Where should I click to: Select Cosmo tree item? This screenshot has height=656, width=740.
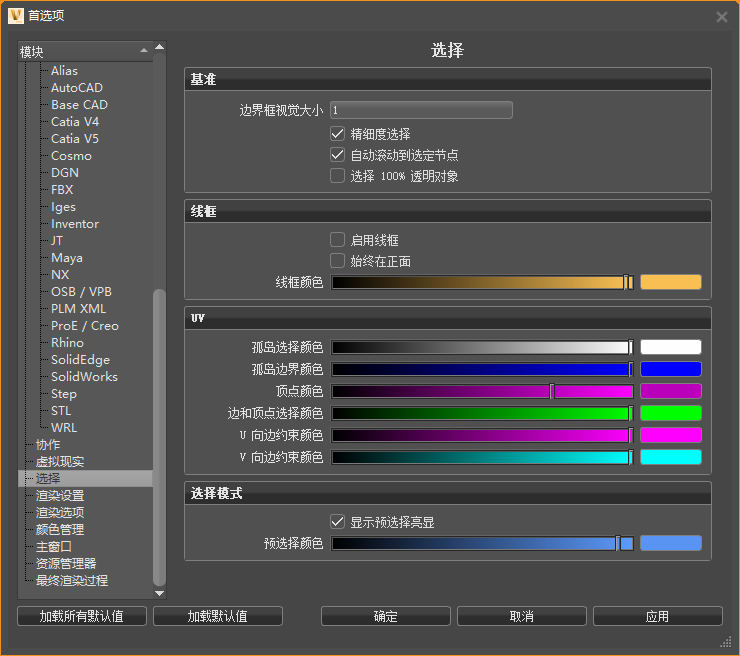(x=71, y=156)
